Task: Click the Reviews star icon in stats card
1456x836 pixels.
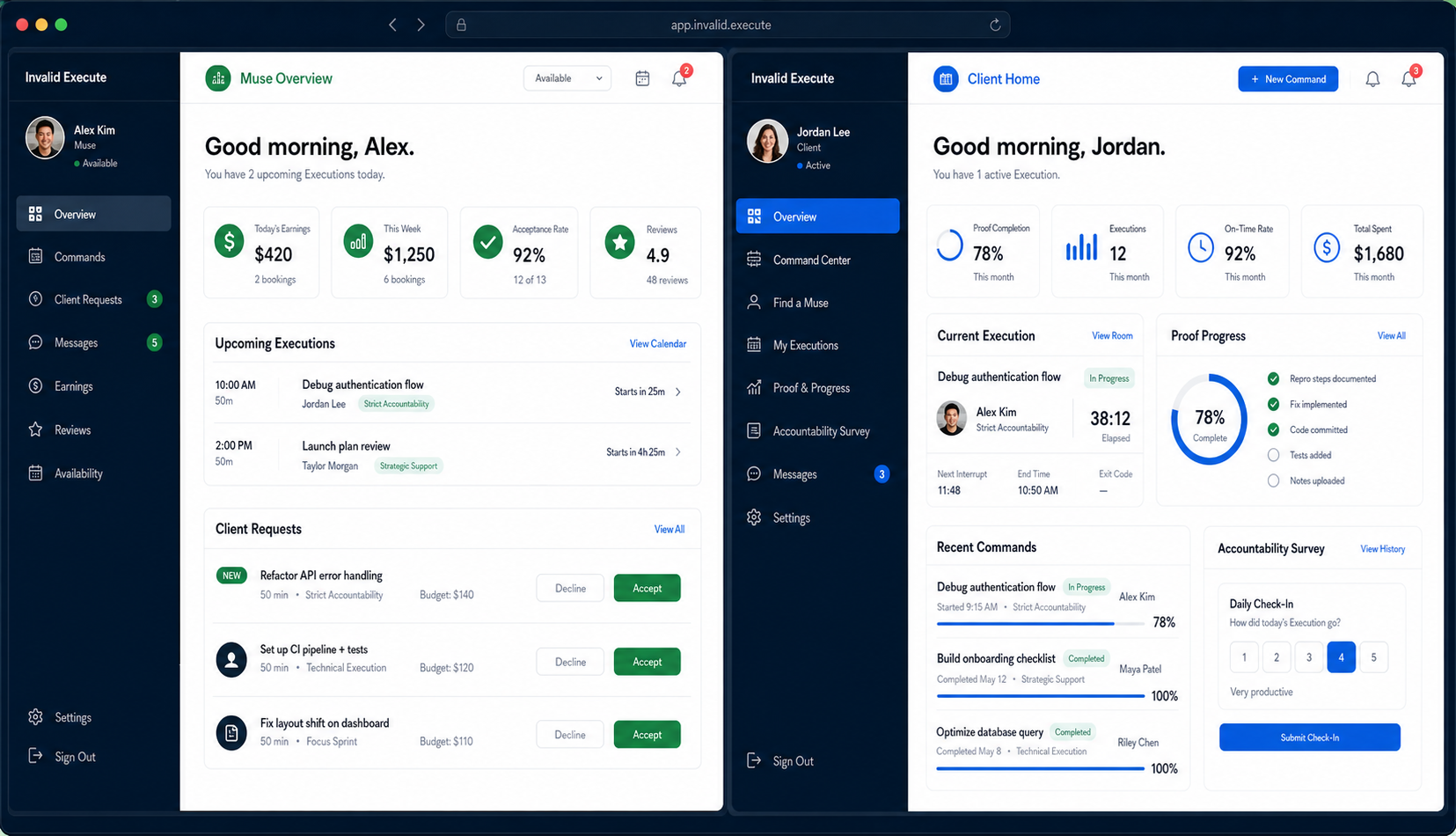Action: click(x=620, y=241)
